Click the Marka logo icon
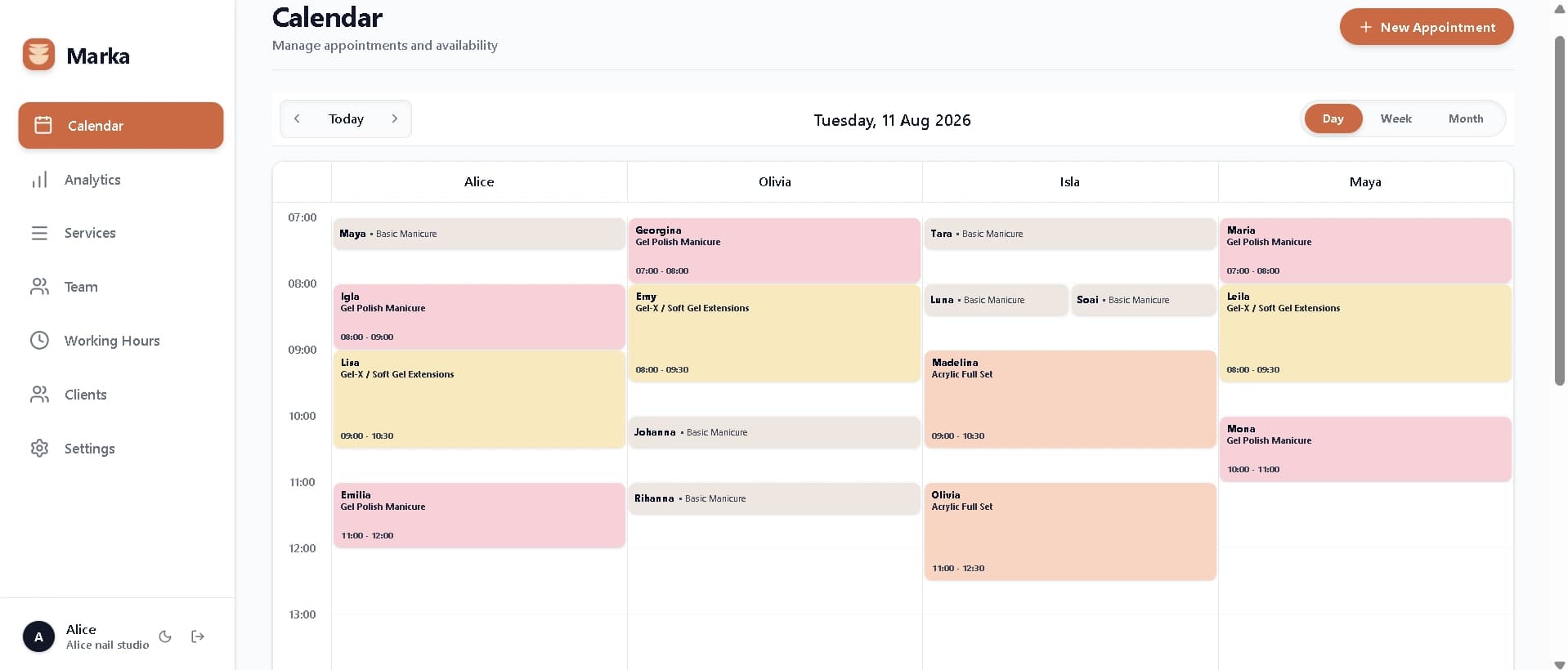 click(38, 55)
